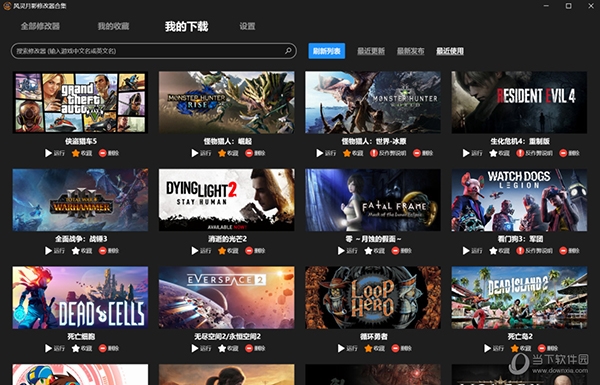
Task: Delete the 看门狗3：军团 trainer
Action: tap(569, 251)
